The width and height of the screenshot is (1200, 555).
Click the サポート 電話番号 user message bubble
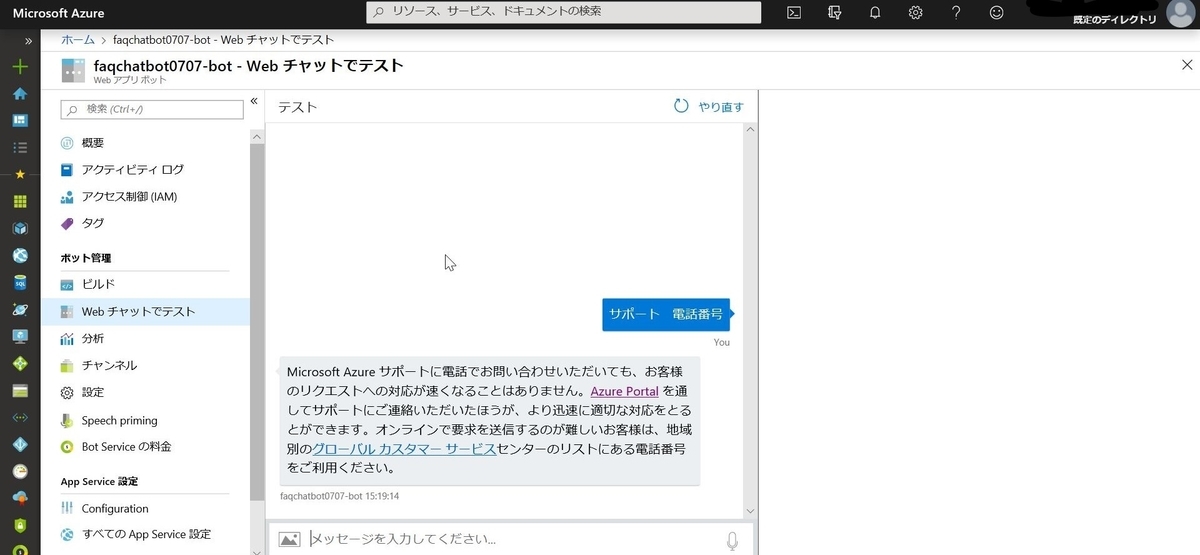[666, 314]
